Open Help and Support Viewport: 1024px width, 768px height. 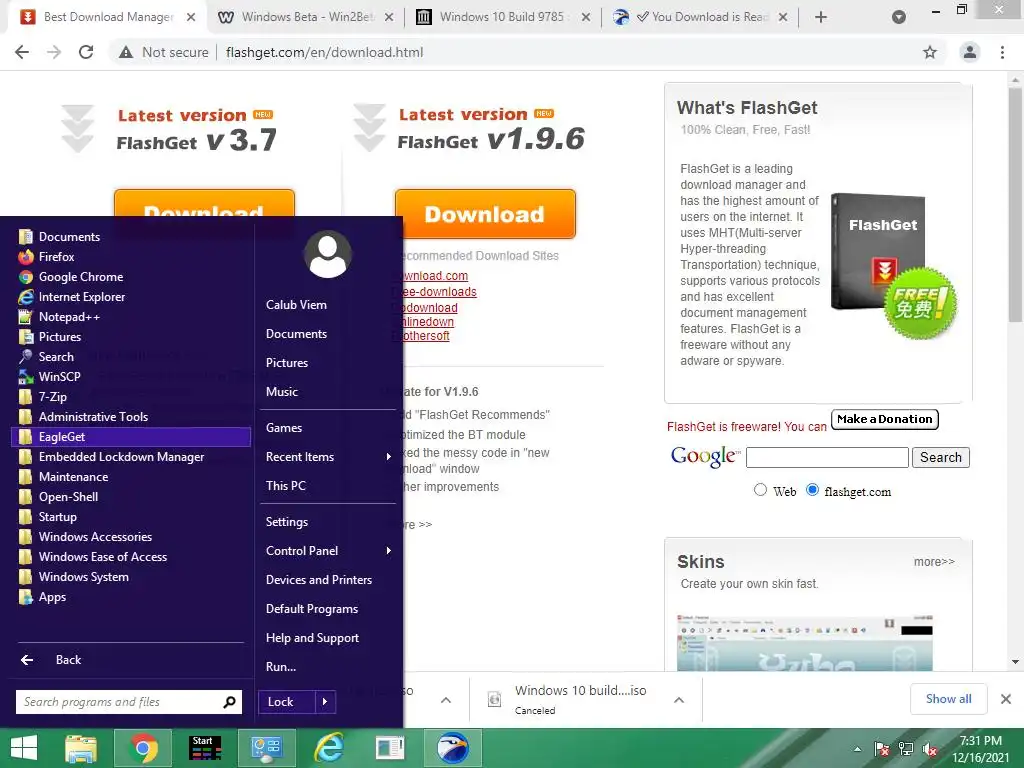(312, 638)
